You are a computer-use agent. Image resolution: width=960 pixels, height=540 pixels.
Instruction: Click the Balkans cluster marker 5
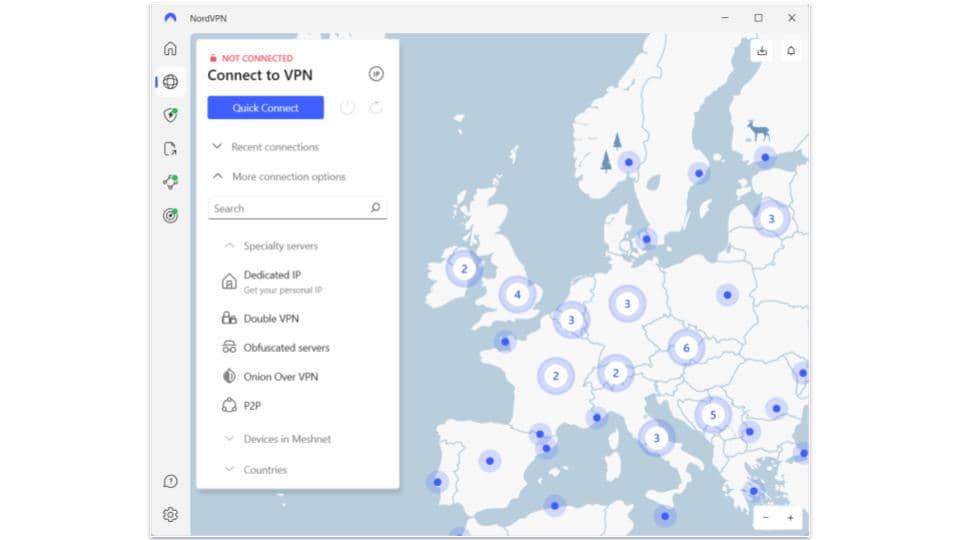pyautogui.click(x=713, y=414)
